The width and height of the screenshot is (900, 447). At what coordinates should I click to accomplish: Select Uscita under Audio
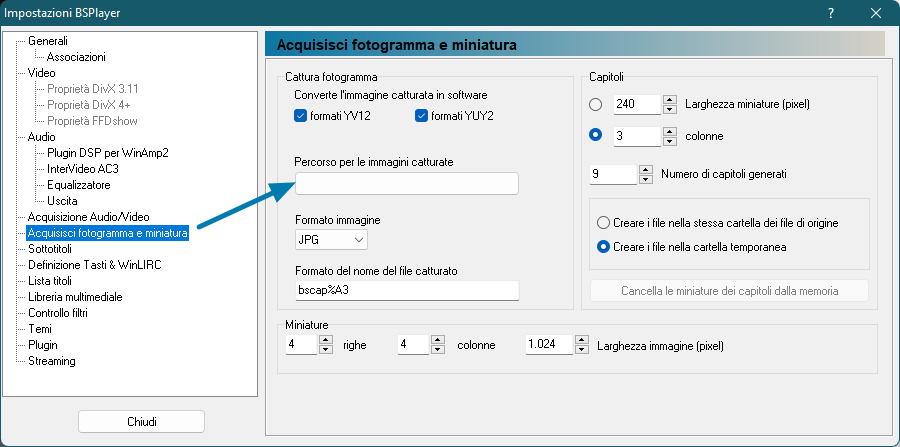click(62, 201)
